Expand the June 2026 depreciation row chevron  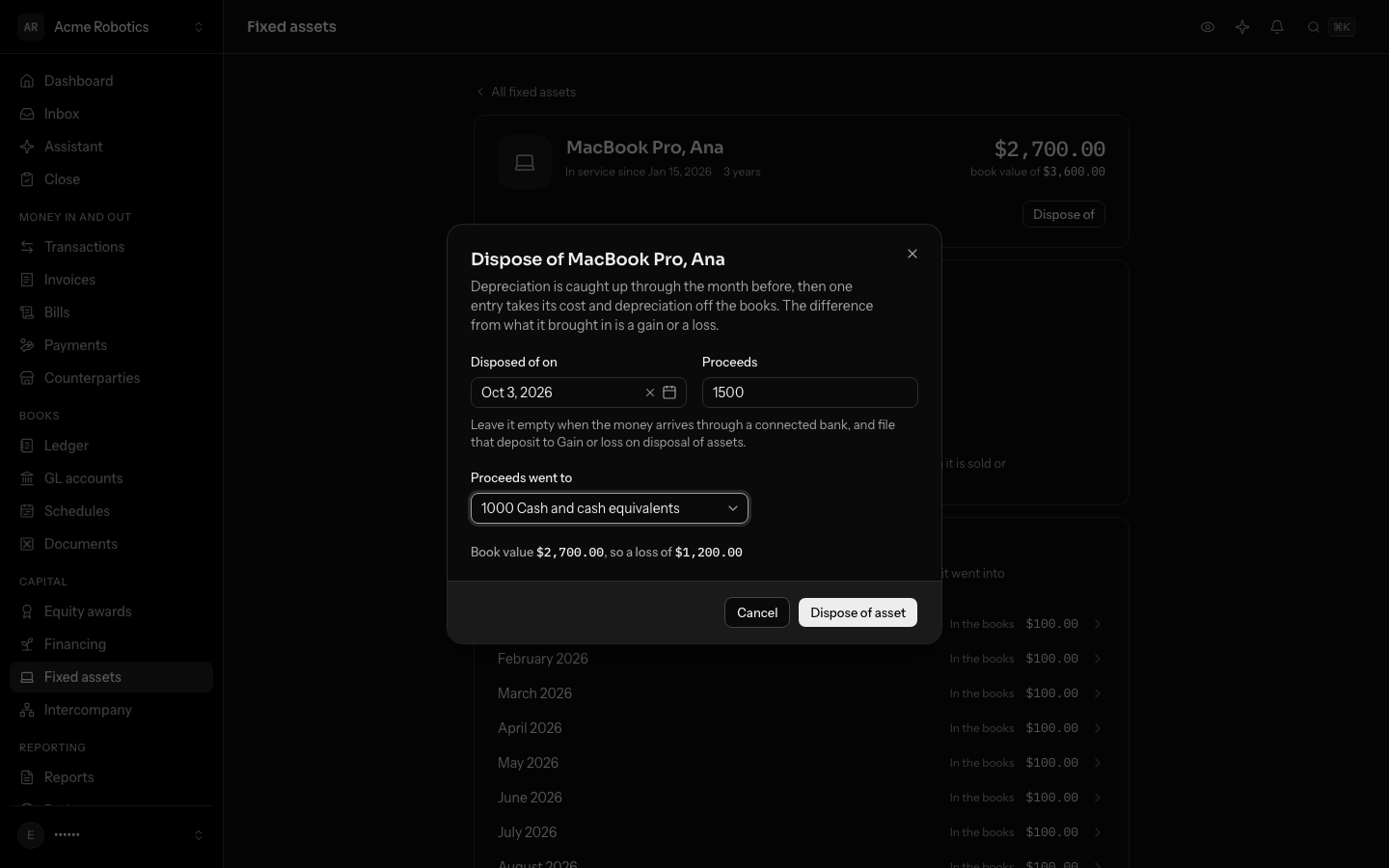click(x=1098, y=798)
